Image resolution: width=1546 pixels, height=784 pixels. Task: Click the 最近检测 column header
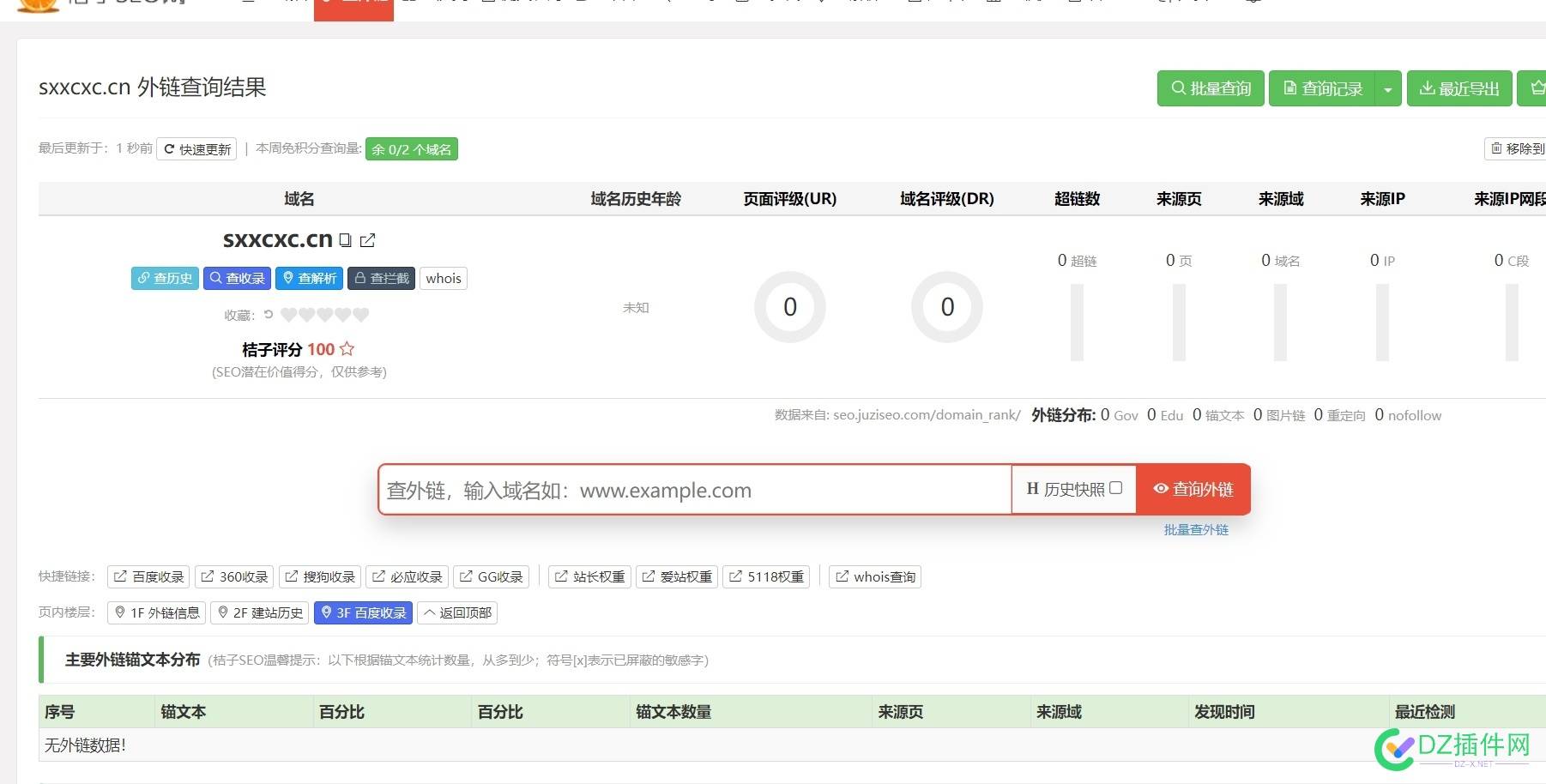click(x=1424, y=712)
